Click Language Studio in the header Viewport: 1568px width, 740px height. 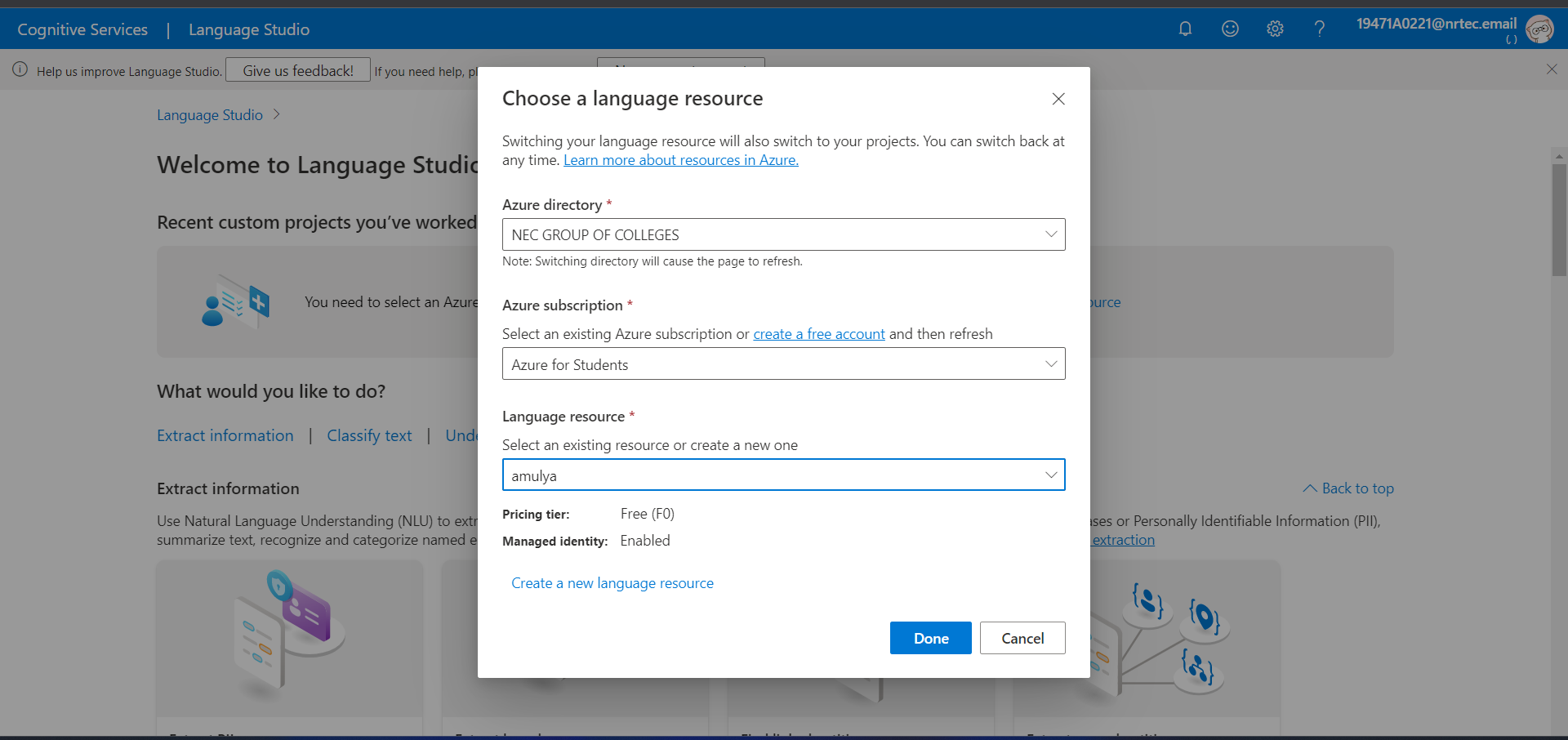[249, 29]
